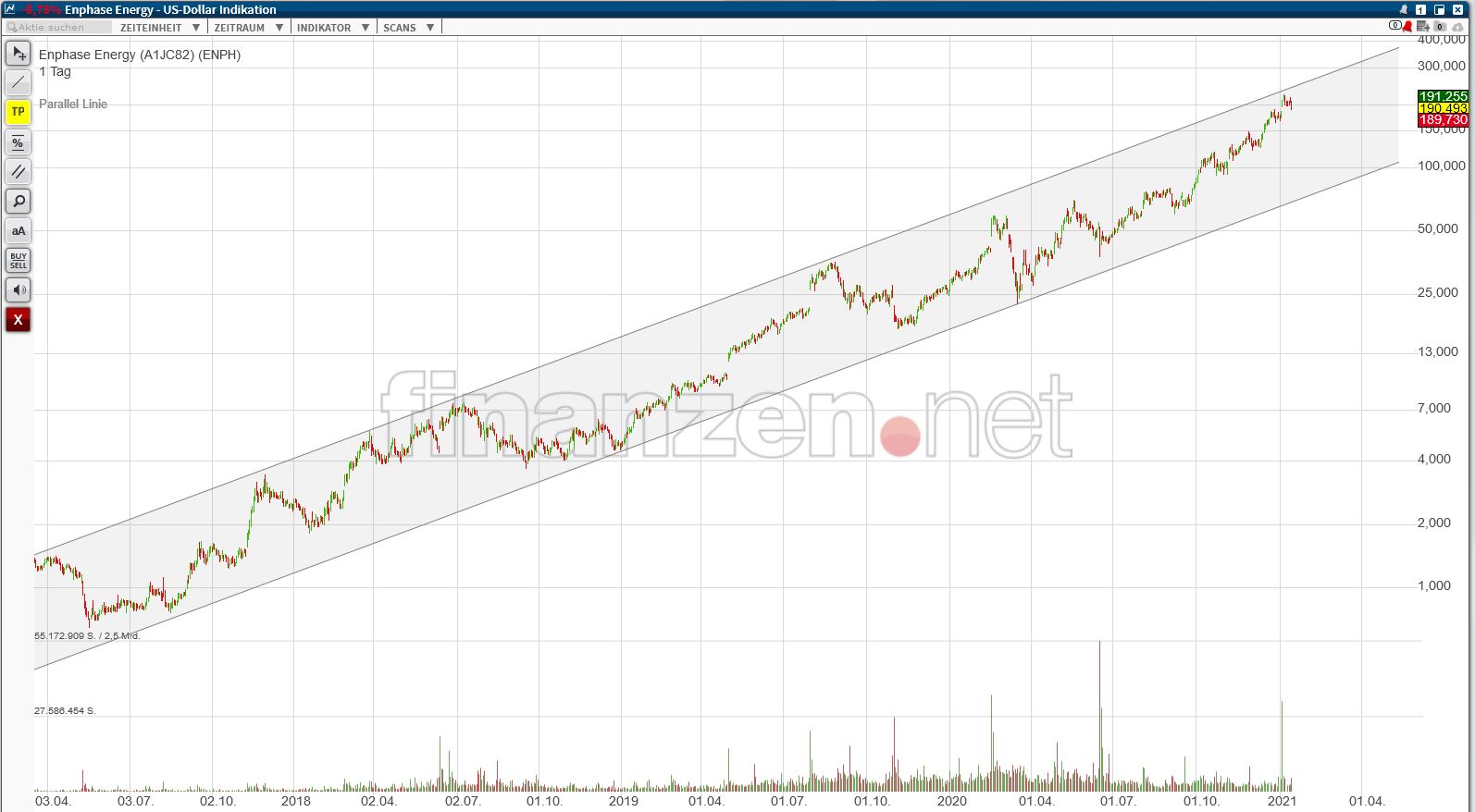Click the chart icon in the title bar
This screenshot has height=812, width=1475.
pyautogui.click(x=10, y=9)
